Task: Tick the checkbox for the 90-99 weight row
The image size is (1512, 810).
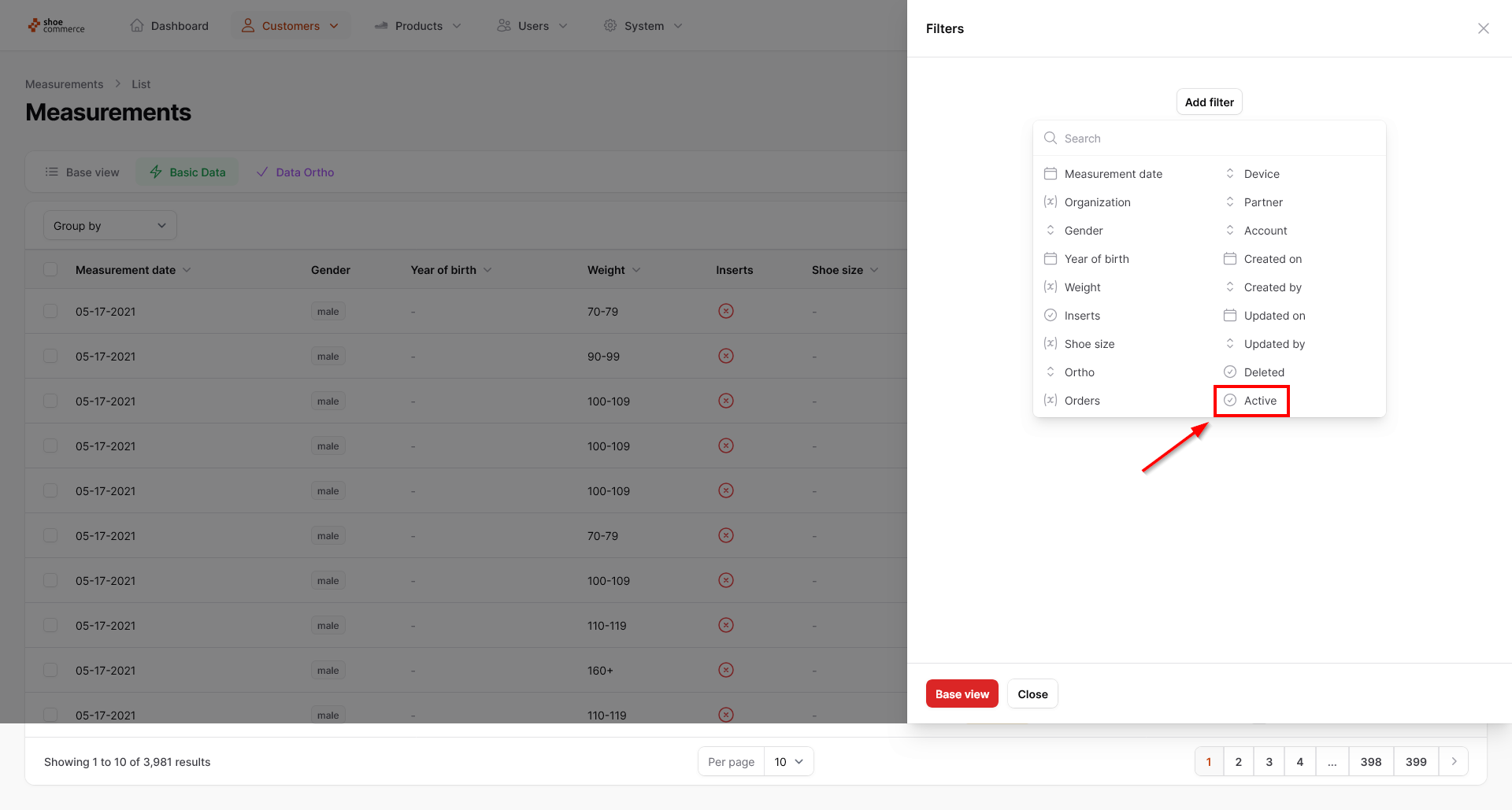Action: [50, 356]
